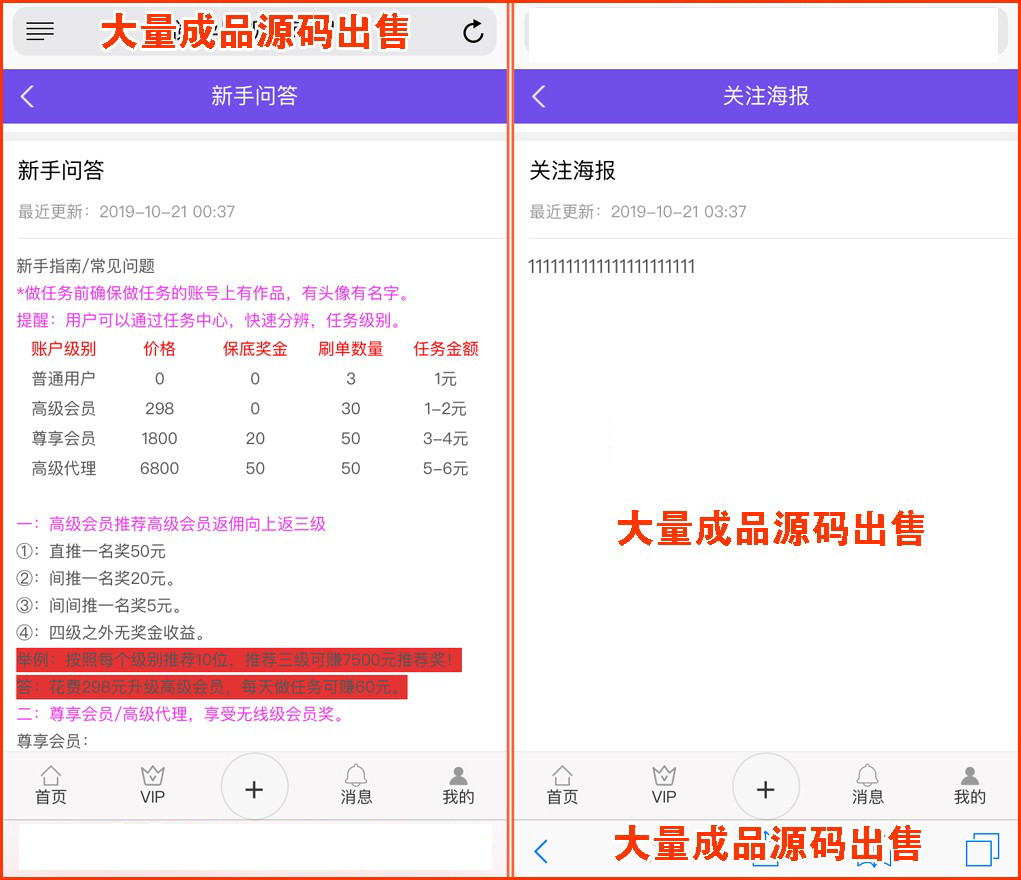The height and width of the screenshot is (880, 1021).
Task: Tap 首页 home icon on 关注海报 screen
Action: tap(562, 785)
